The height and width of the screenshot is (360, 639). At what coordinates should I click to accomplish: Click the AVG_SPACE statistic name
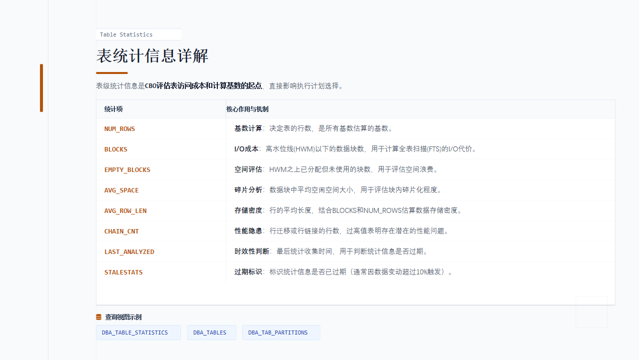(121, 190)
